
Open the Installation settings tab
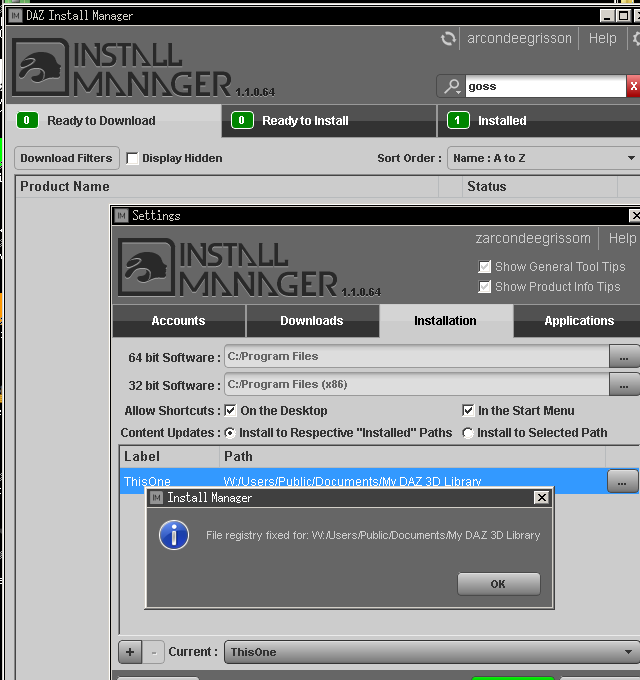(x=446, y=320)
